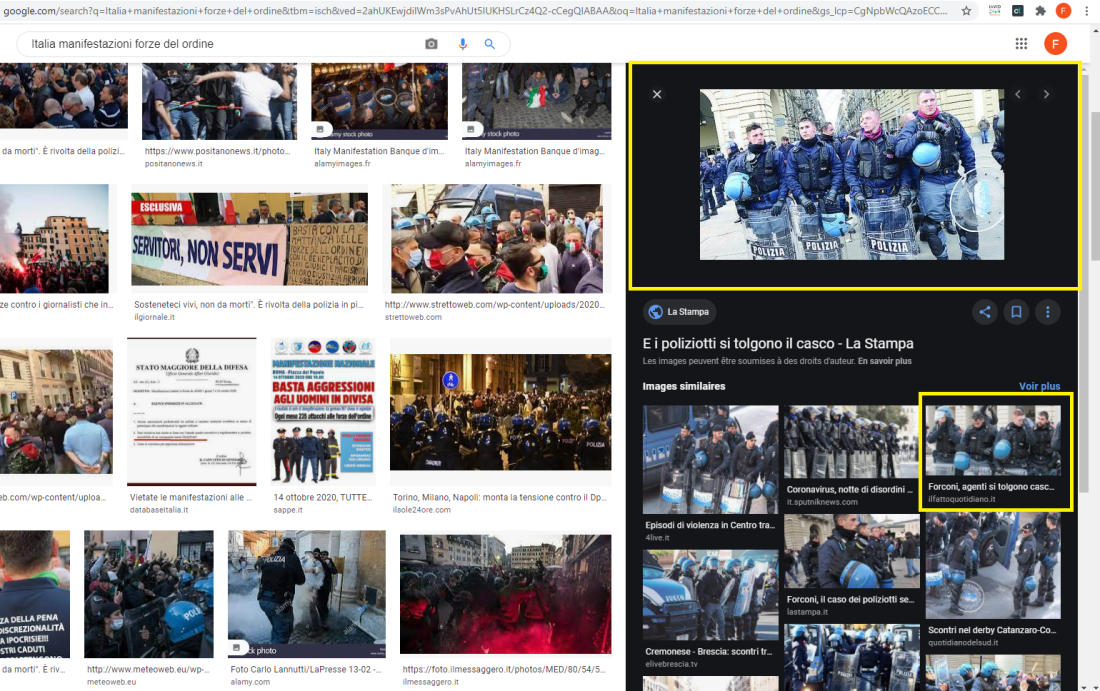Go to the next image in preview

(1046, 94)
